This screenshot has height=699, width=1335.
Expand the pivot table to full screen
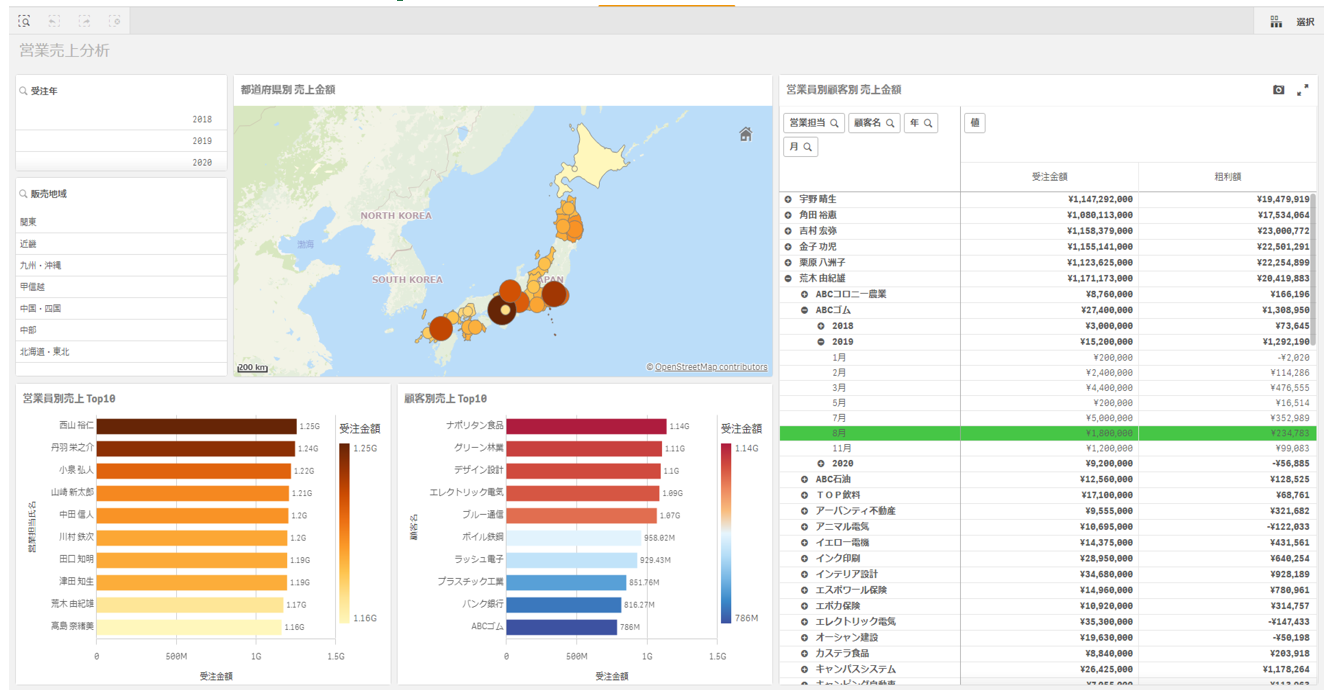point(1303,90)
